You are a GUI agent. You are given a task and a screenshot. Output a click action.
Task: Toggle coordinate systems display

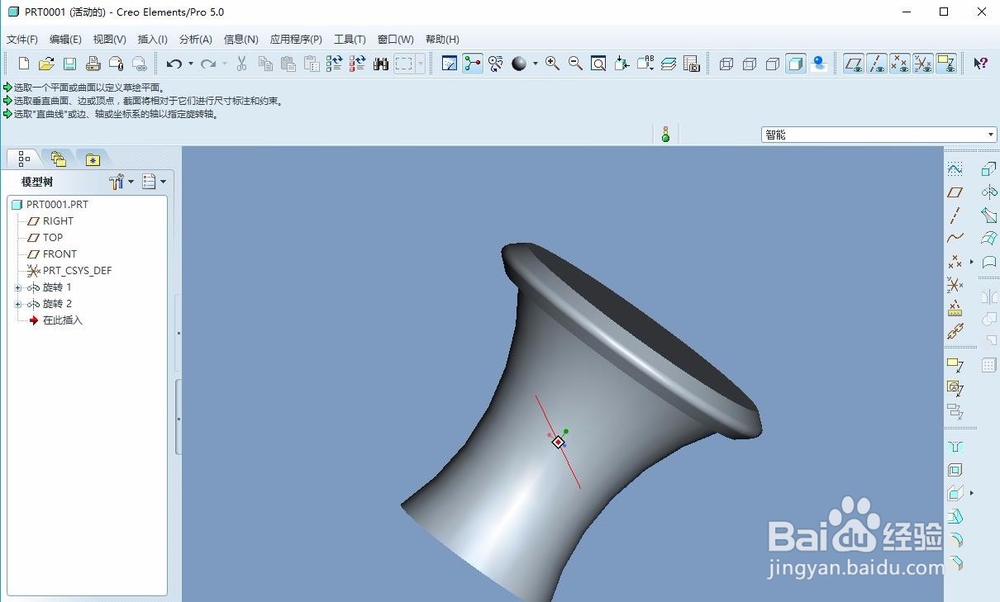coord(923,64)
